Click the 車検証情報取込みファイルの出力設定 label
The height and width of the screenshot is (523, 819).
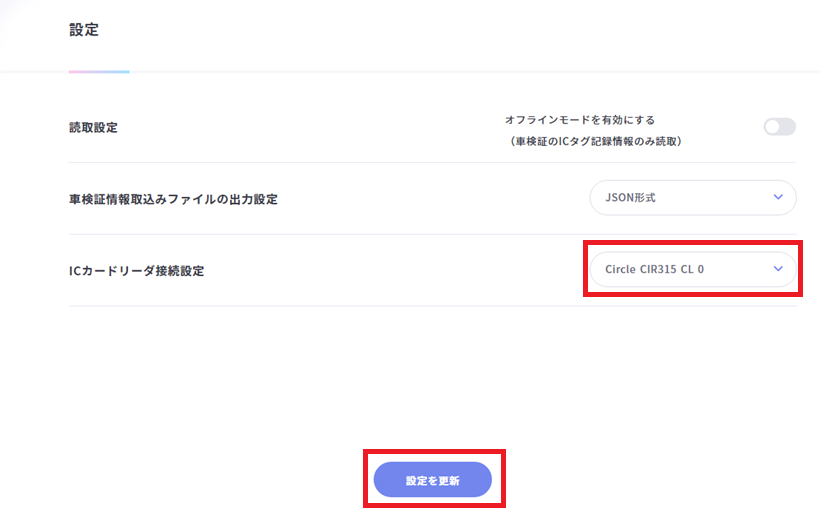(x=173, y=199)
